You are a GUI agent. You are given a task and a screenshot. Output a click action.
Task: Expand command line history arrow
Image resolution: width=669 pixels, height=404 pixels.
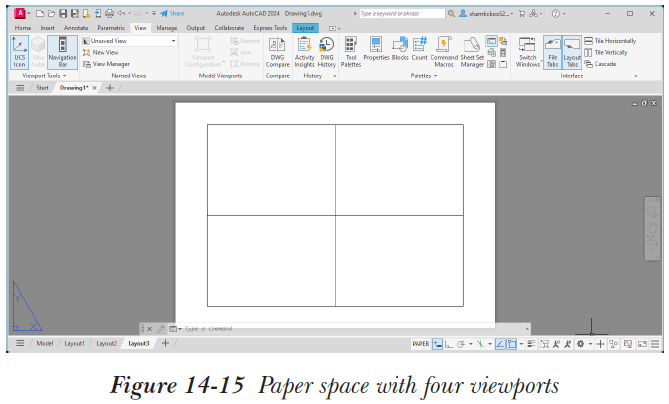(527, 328)
